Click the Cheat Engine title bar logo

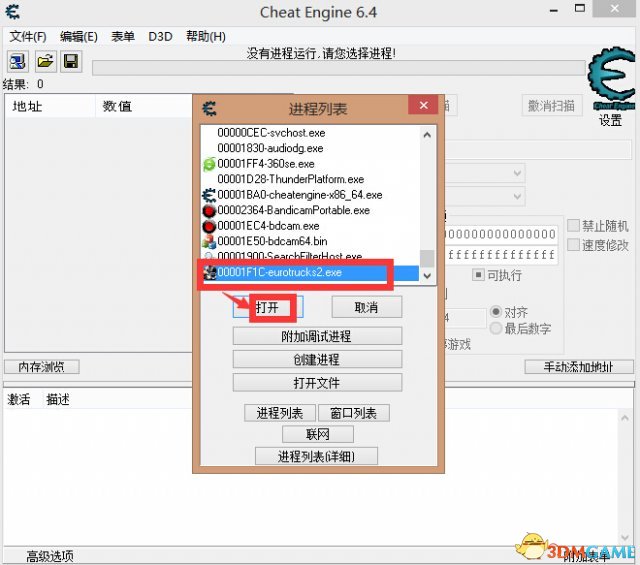point(12,12)
